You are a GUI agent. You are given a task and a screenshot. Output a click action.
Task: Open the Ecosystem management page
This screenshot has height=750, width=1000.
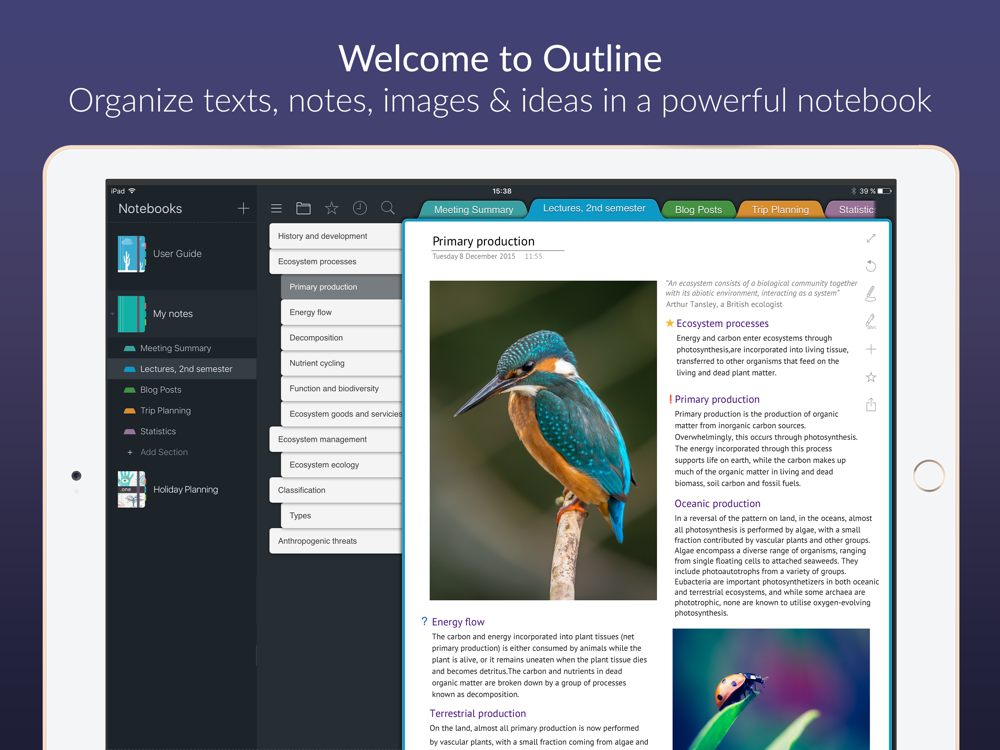[x=335, y=439]
